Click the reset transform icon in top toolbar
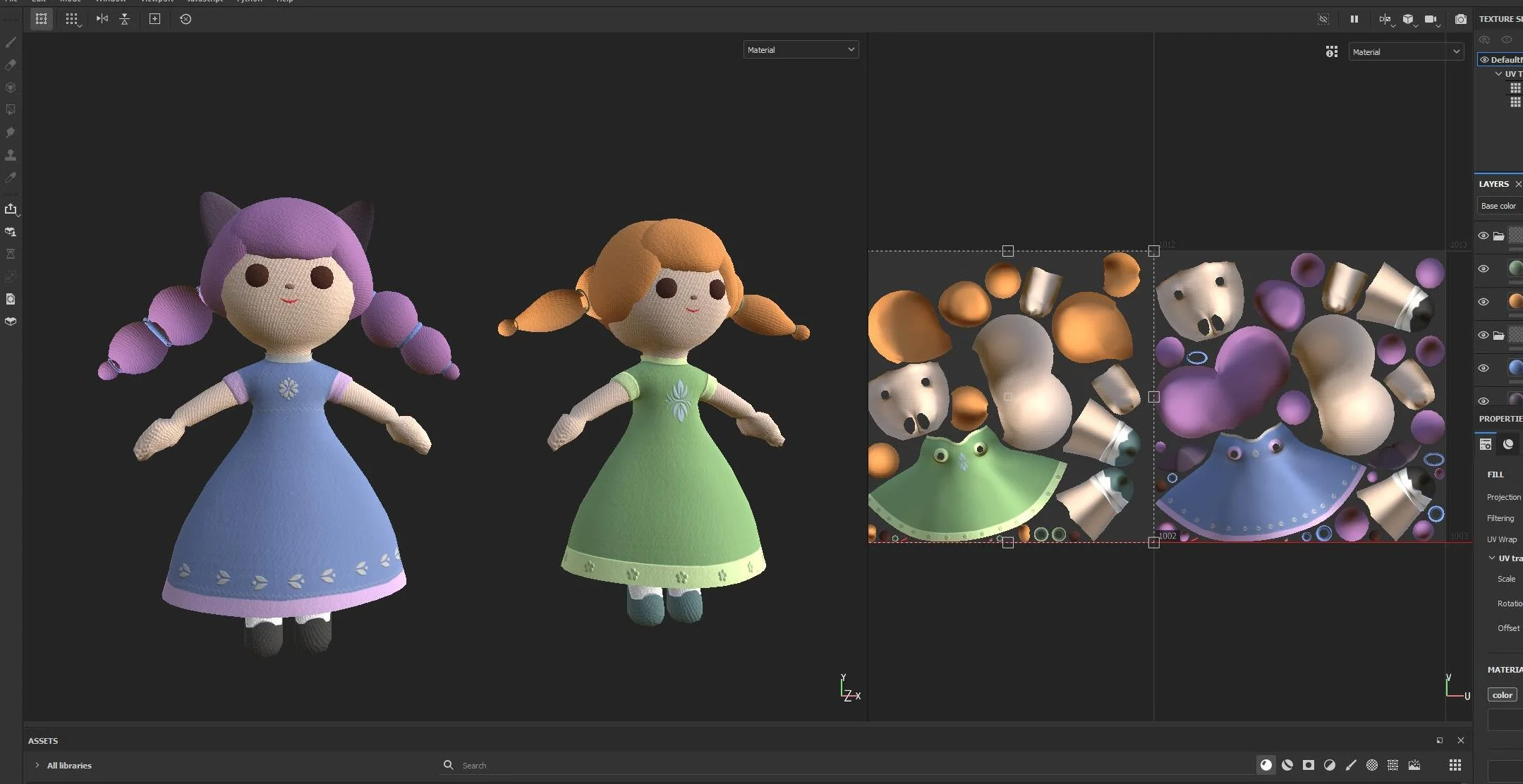Viewport: 1523px width, 784px height. pyautogui.click(x=186, y=19)
